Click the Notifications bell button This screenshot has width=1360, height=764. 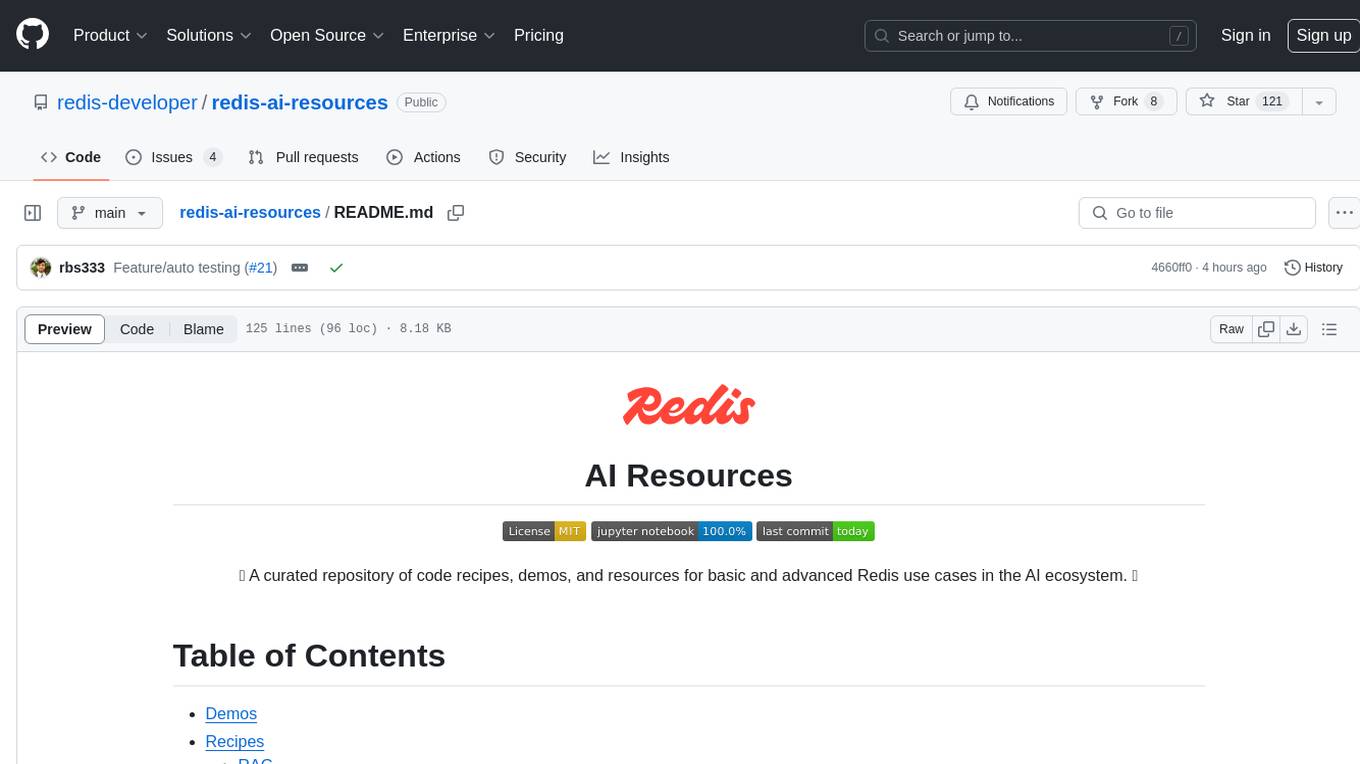1009,102
